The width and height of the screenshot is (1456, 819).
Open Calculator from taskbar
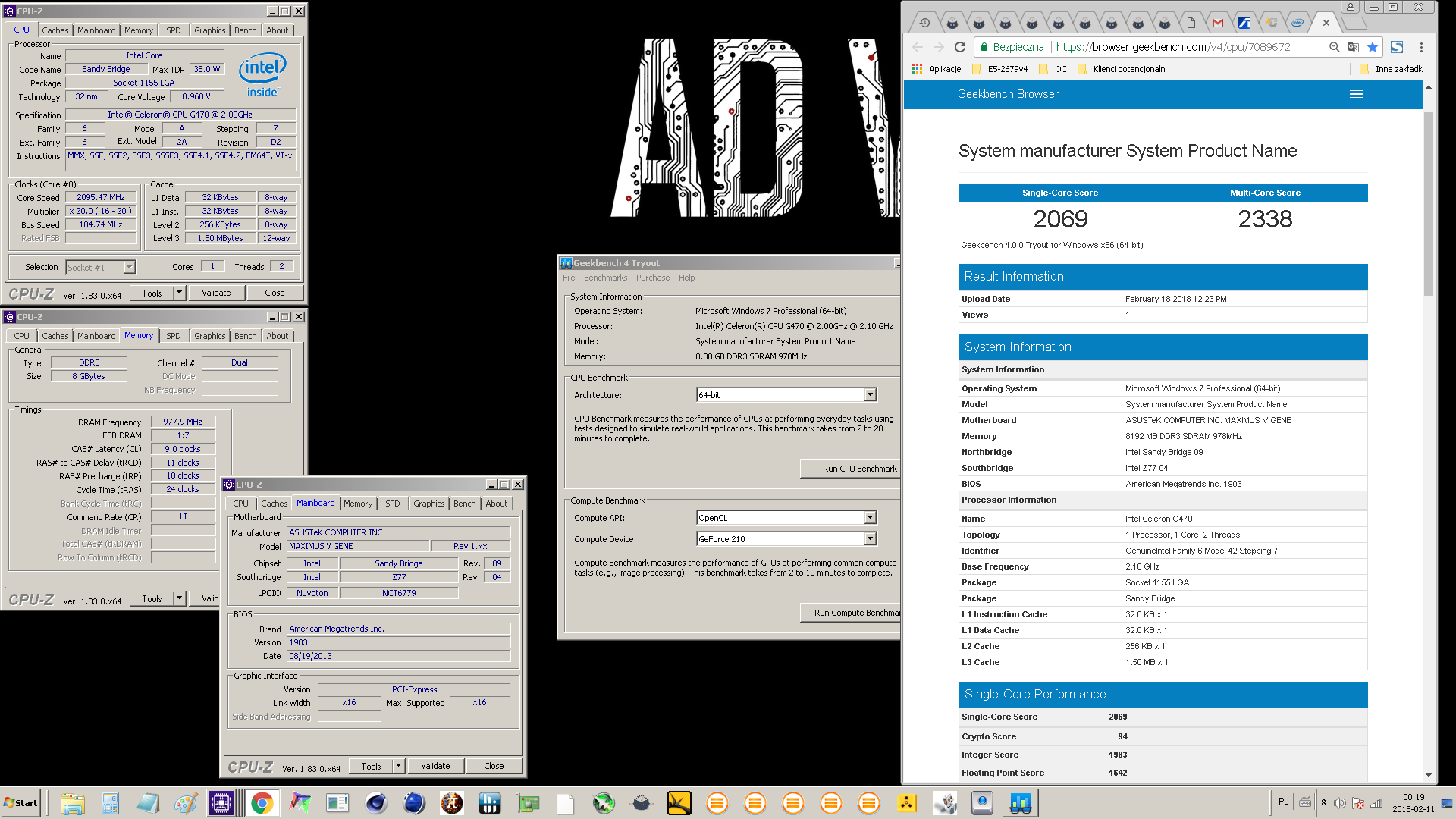click(x=111, y=803)
